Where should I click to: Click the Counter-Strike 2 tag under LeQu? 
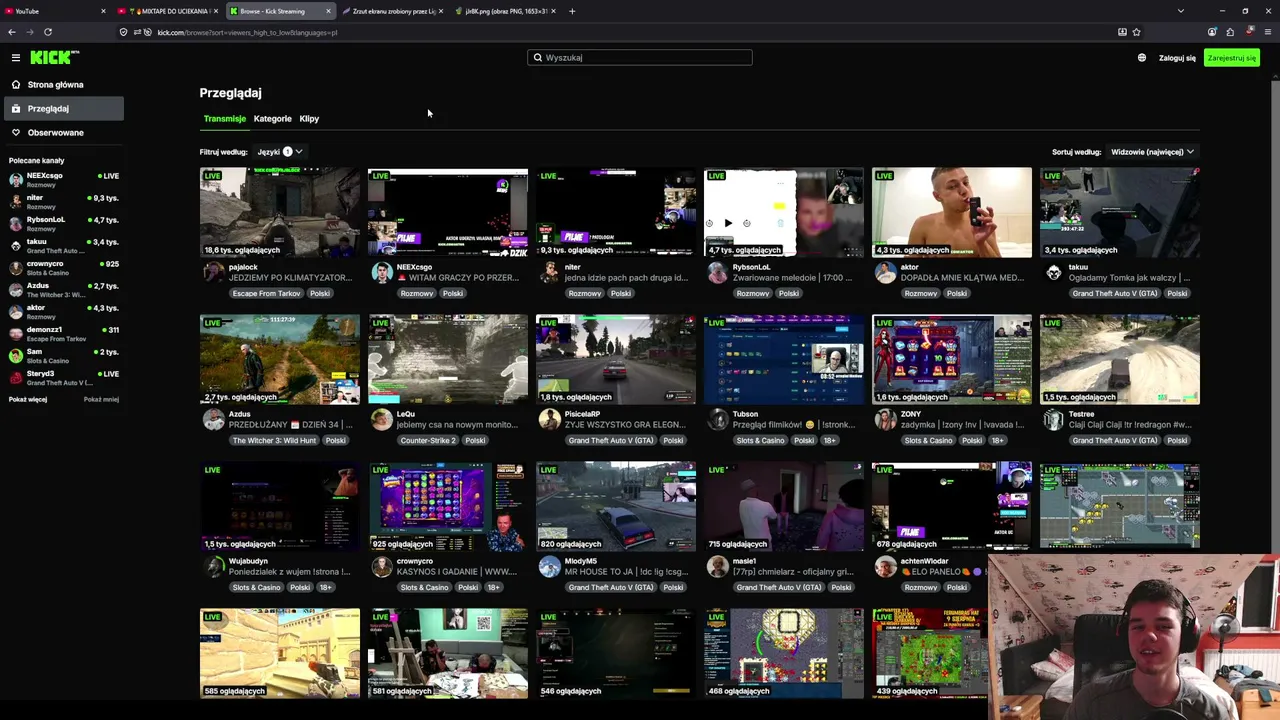(428, 441)
